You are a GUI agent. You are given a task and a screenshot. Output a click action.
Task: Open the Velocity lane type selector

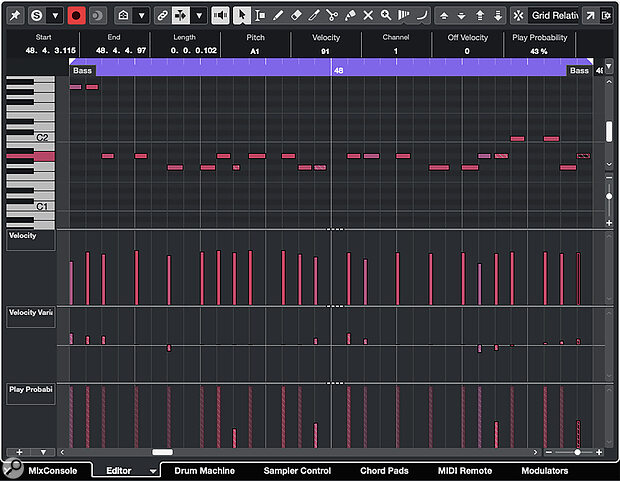pyautogui.click(x=31, y=240)
